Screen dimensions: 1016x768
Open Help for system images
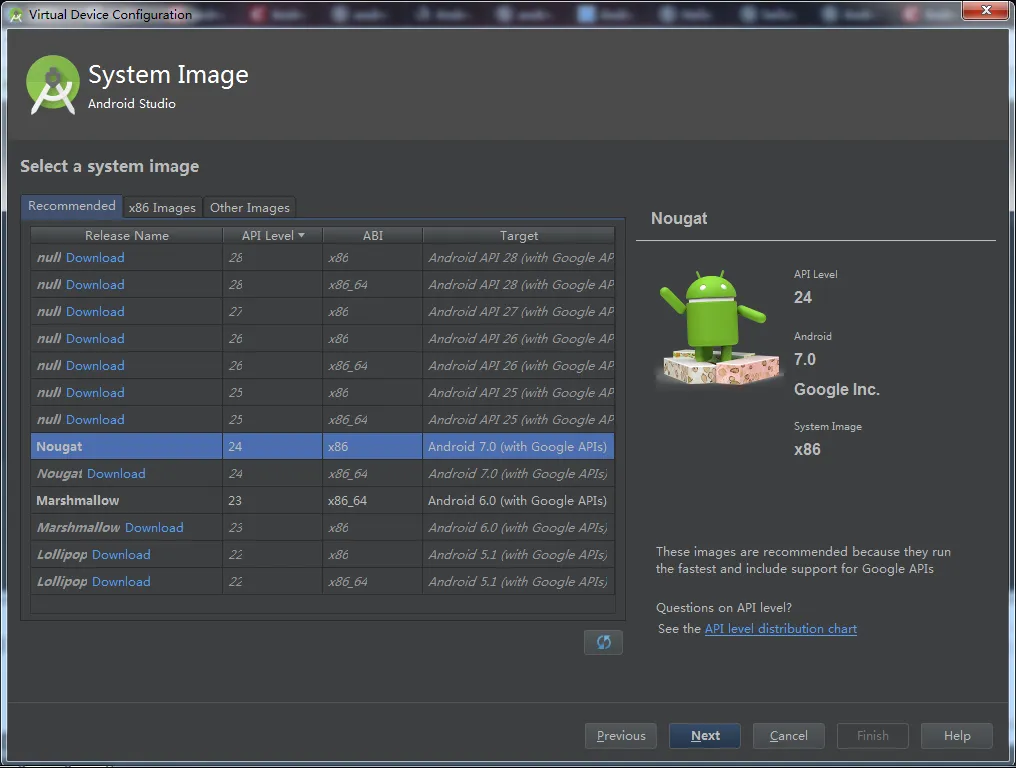tap(957, 736)
